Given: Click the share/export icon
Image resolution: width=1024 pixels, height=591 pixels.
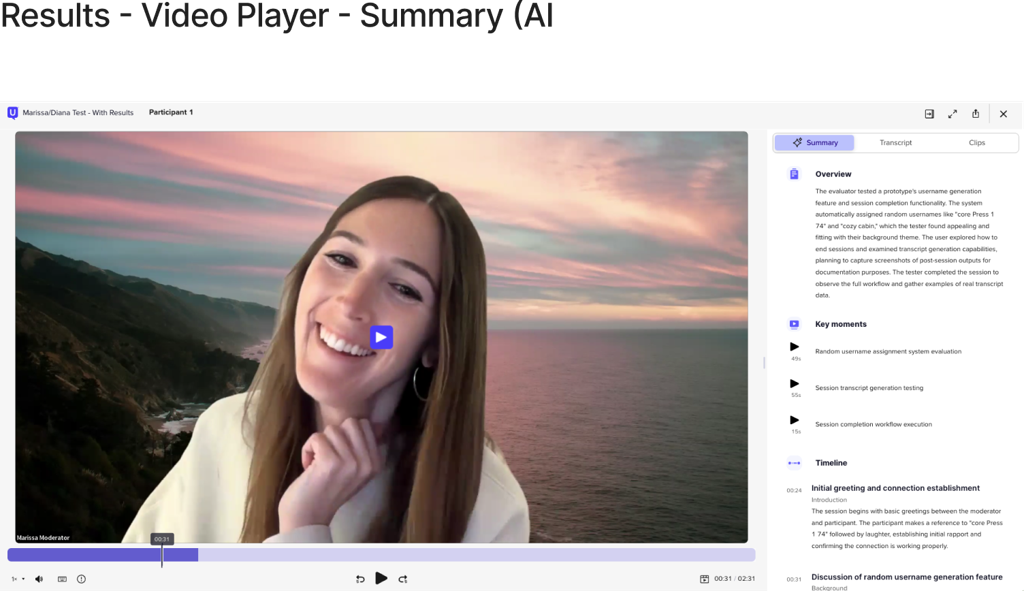Looking at the screenshot, I should tap(975, 114).
